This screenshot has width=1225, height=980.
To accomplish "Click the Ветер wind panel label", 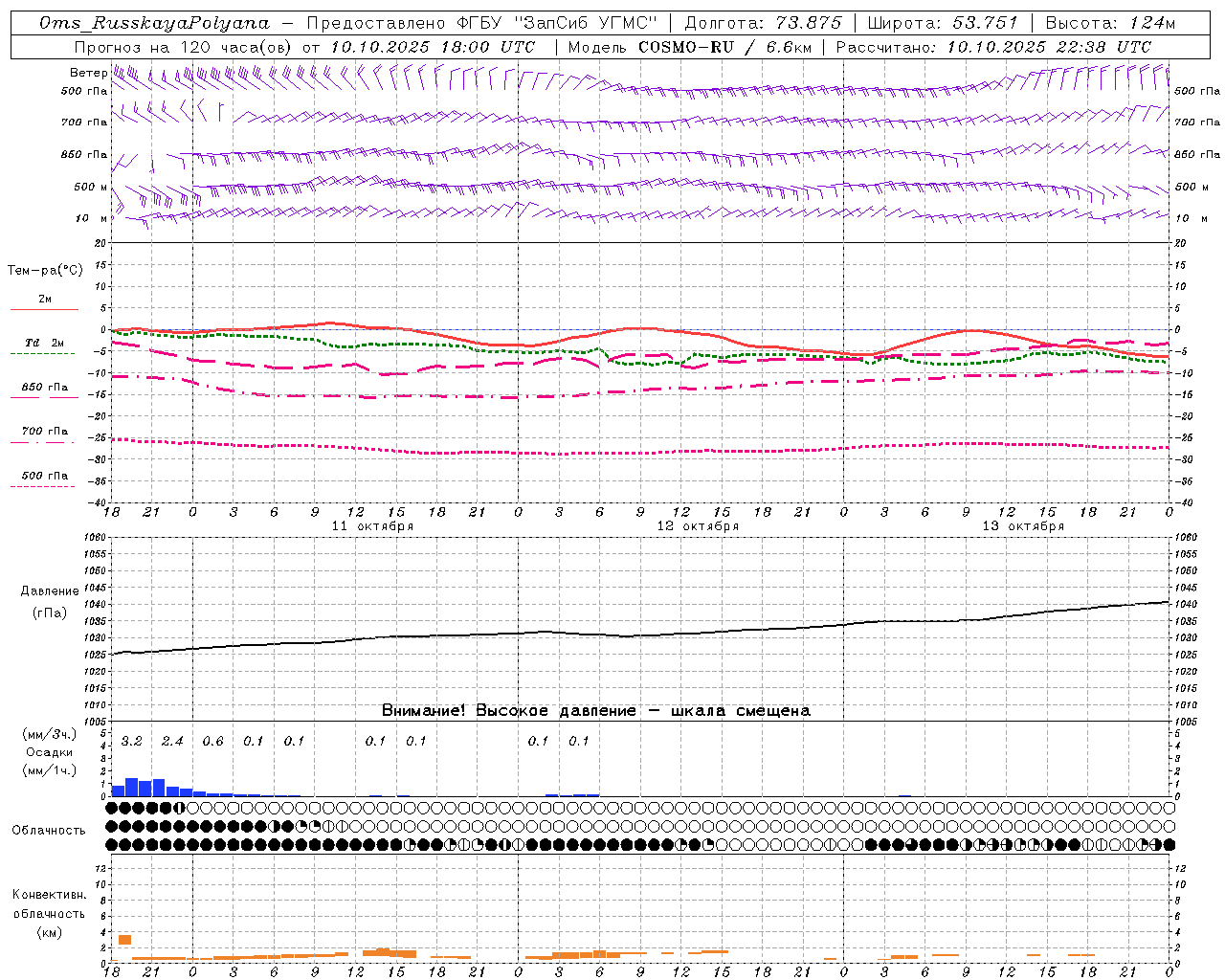I will tap(88, 73).
